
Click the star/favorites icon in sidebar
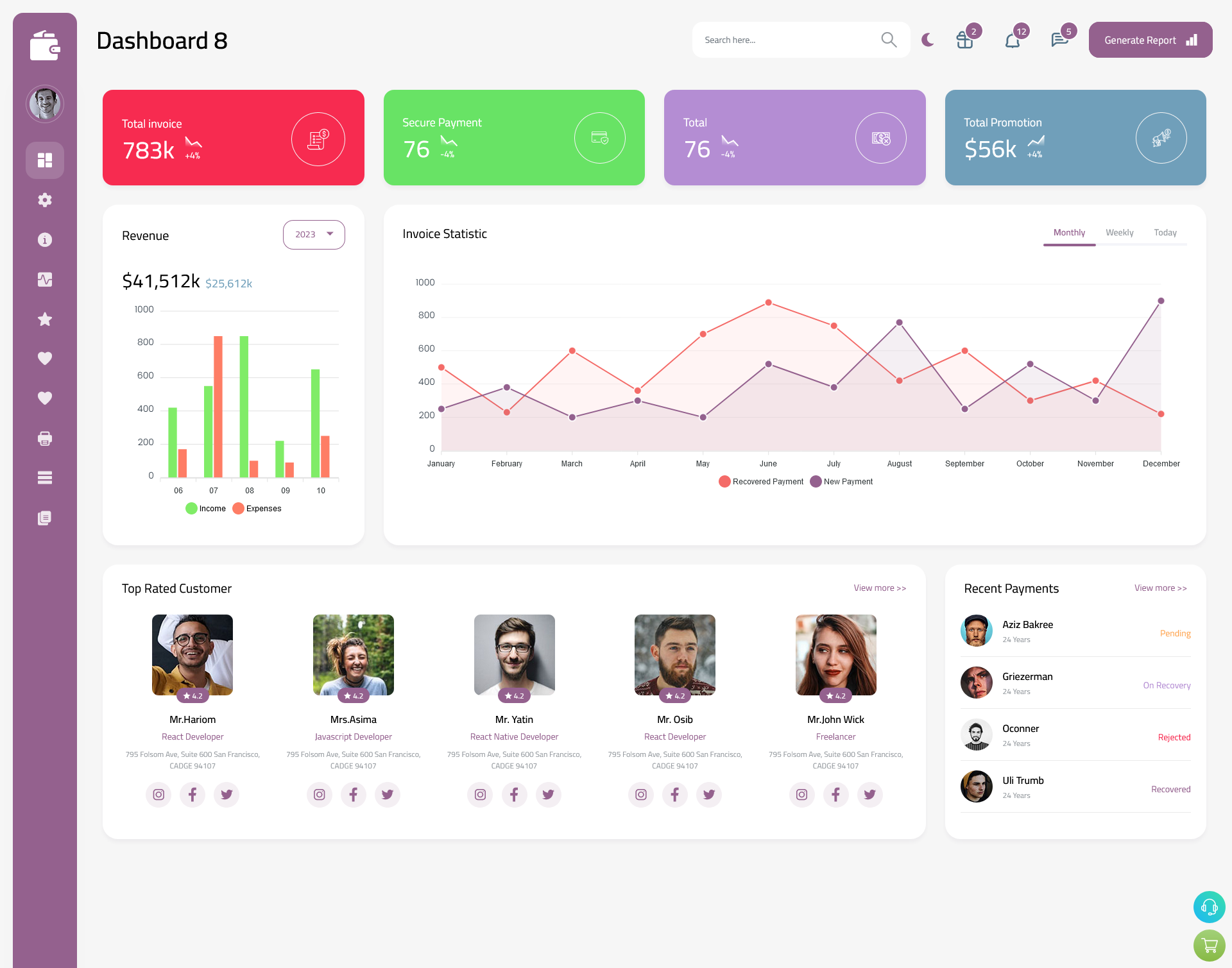(45, 318)
